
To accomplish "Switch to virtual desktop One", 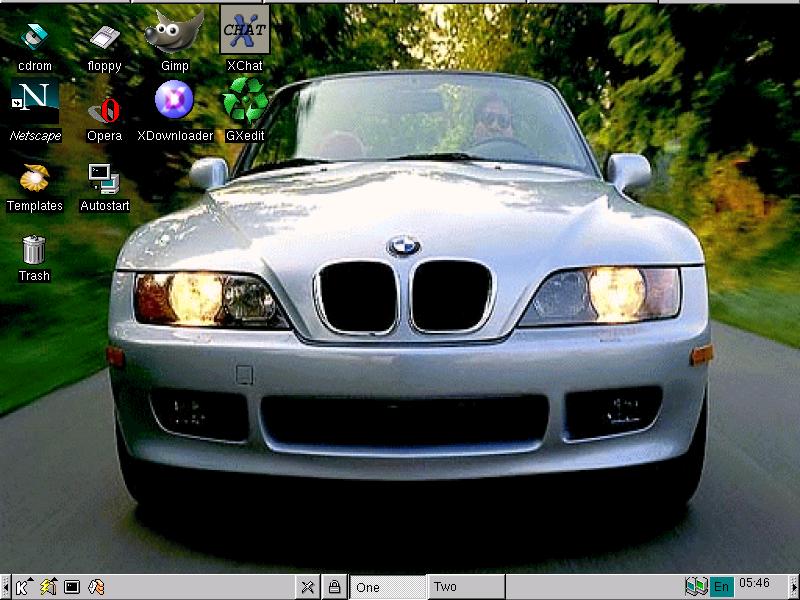I will [388, 587].
